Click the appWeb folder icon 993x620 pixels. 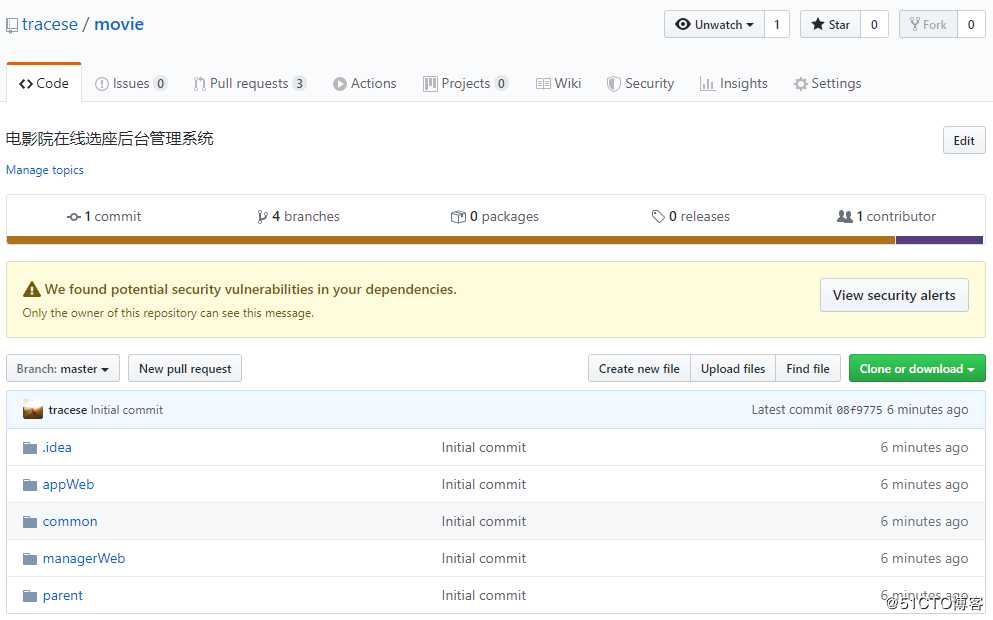(30, 485)
